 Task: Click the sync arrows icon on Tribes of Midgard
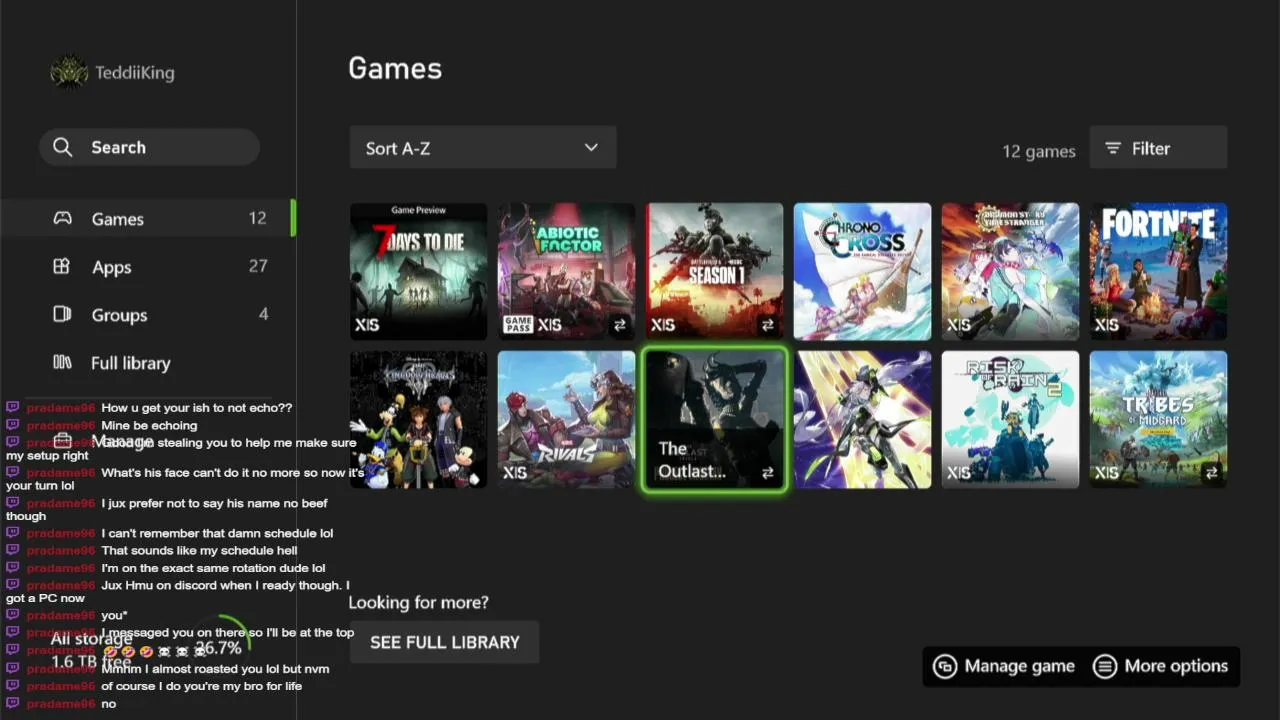tap(1211, 473)
